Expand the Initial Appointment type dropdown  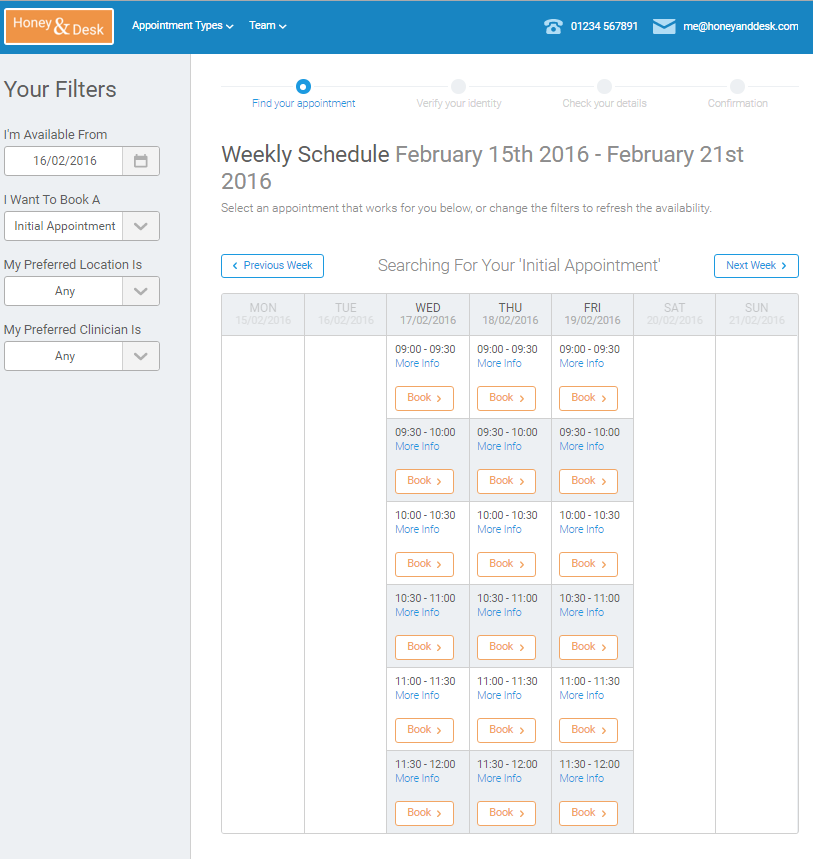coord(141,226)
